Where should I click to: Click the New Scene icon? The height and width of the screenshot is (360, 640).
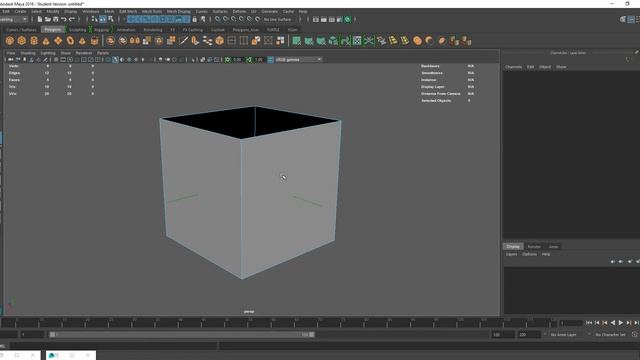[x=40, y=19]
